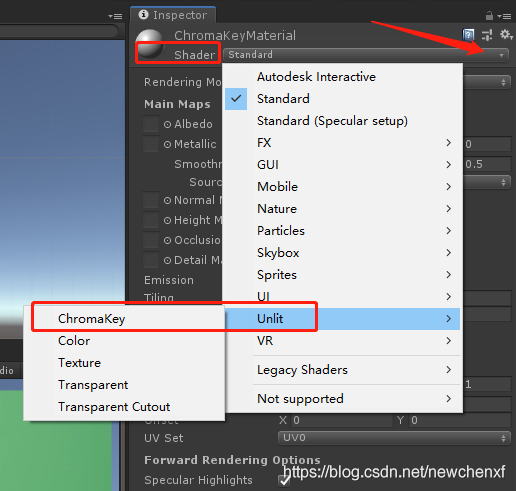Viewport: 516px width, 491px height.
Task: Expand the Not supported shaders submenu
Action: coord(342,399)
